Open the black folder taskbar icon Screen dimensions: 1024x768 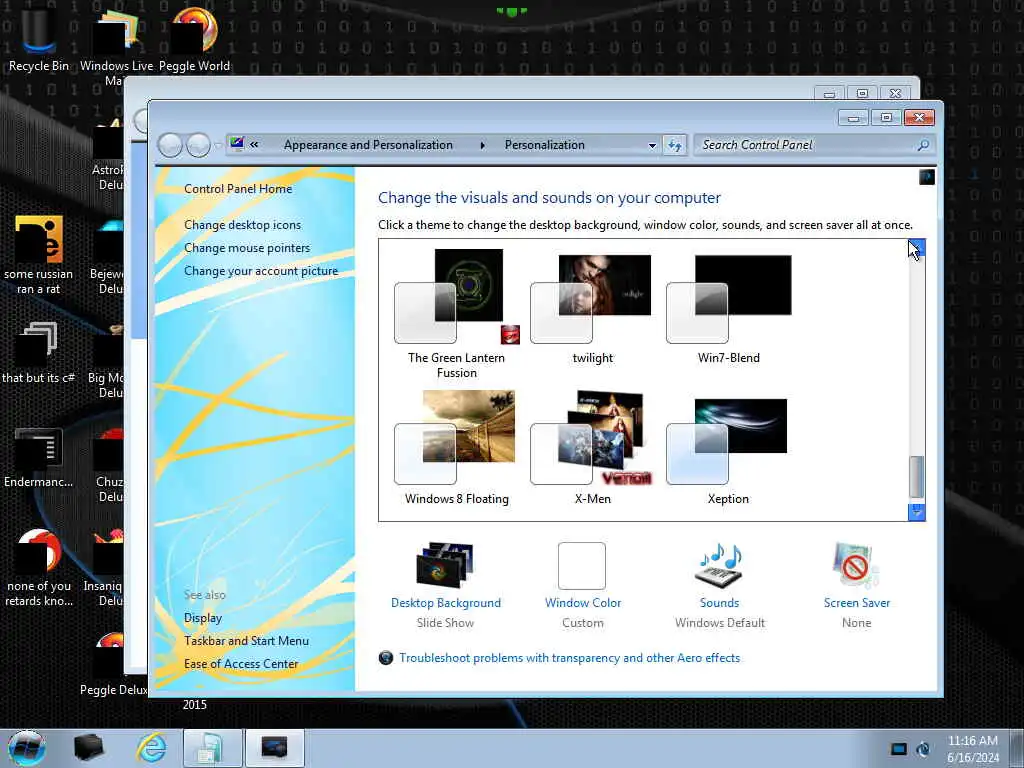pyautogui.click(x=88, y=748)
